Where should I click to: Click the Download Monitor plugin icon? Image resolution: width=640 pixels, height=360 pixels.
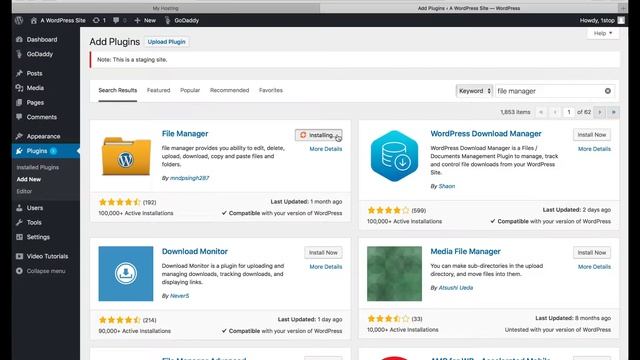[x=126, y=273]
